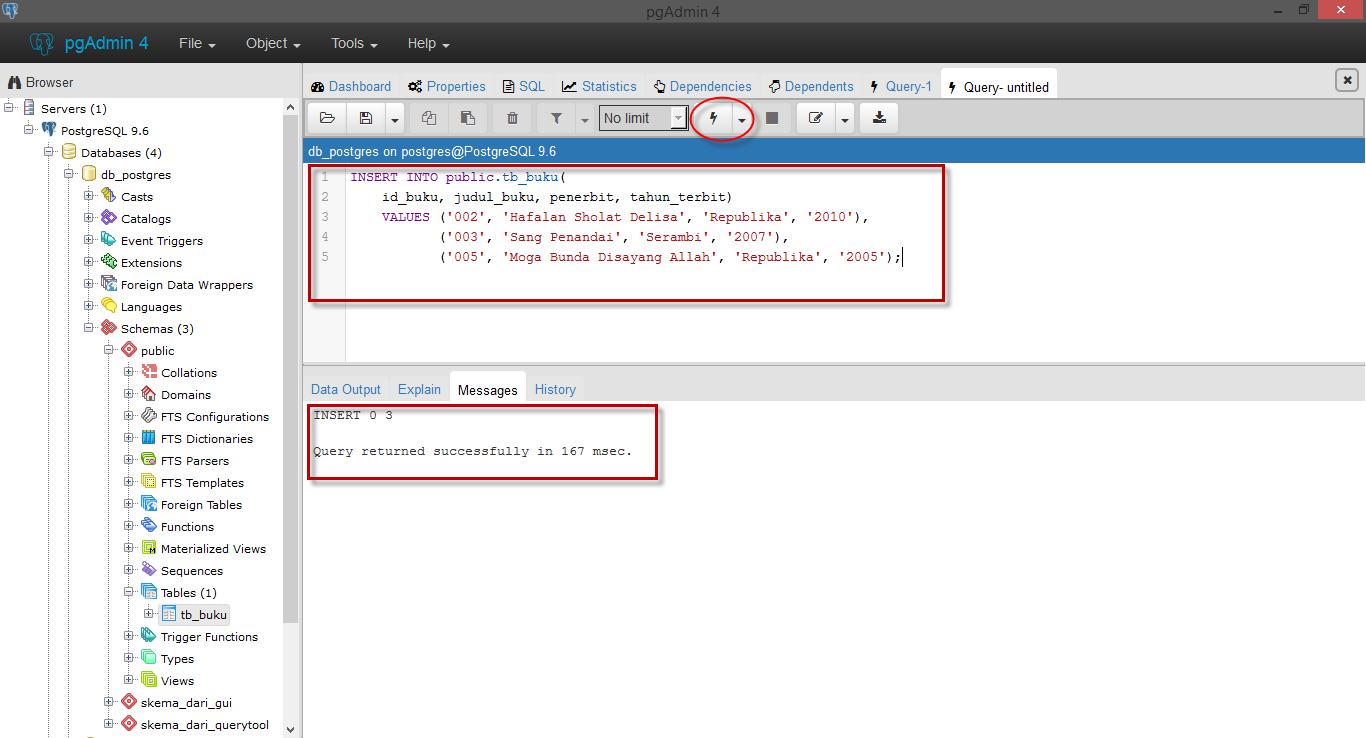Click the pgAdmin 4 logo
The width and height of the screenshot is (1366, 738).
coord(88,43)
